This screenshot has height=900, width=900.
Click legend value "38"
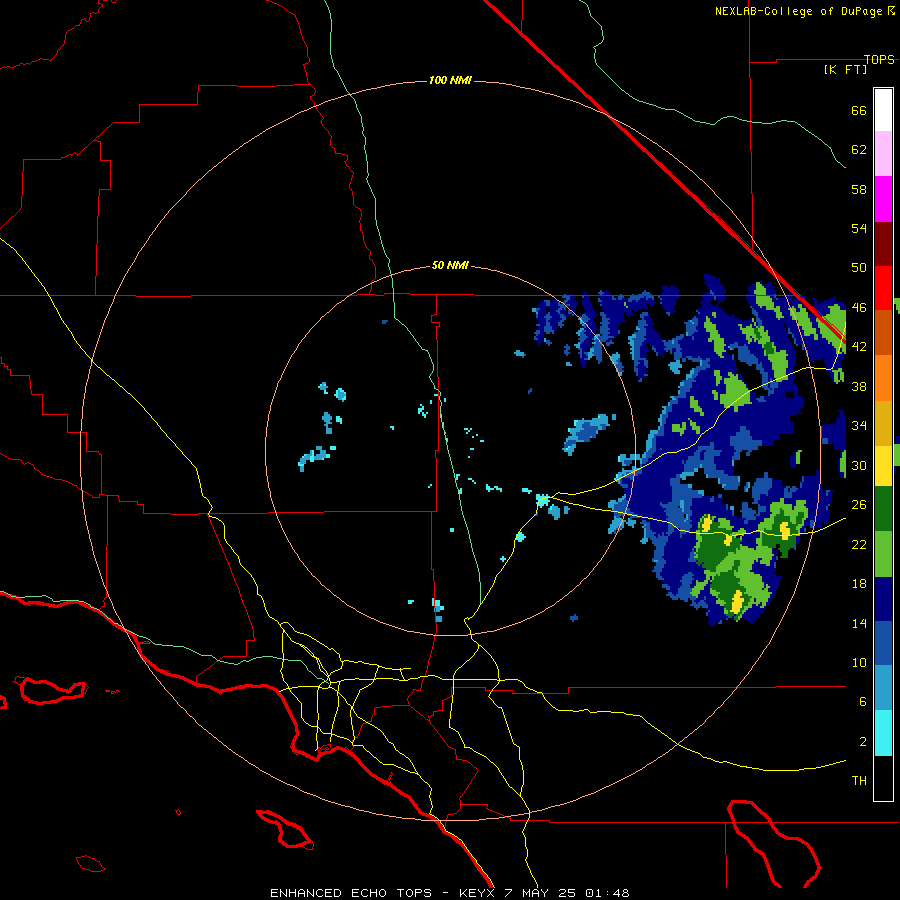(859, 387)
